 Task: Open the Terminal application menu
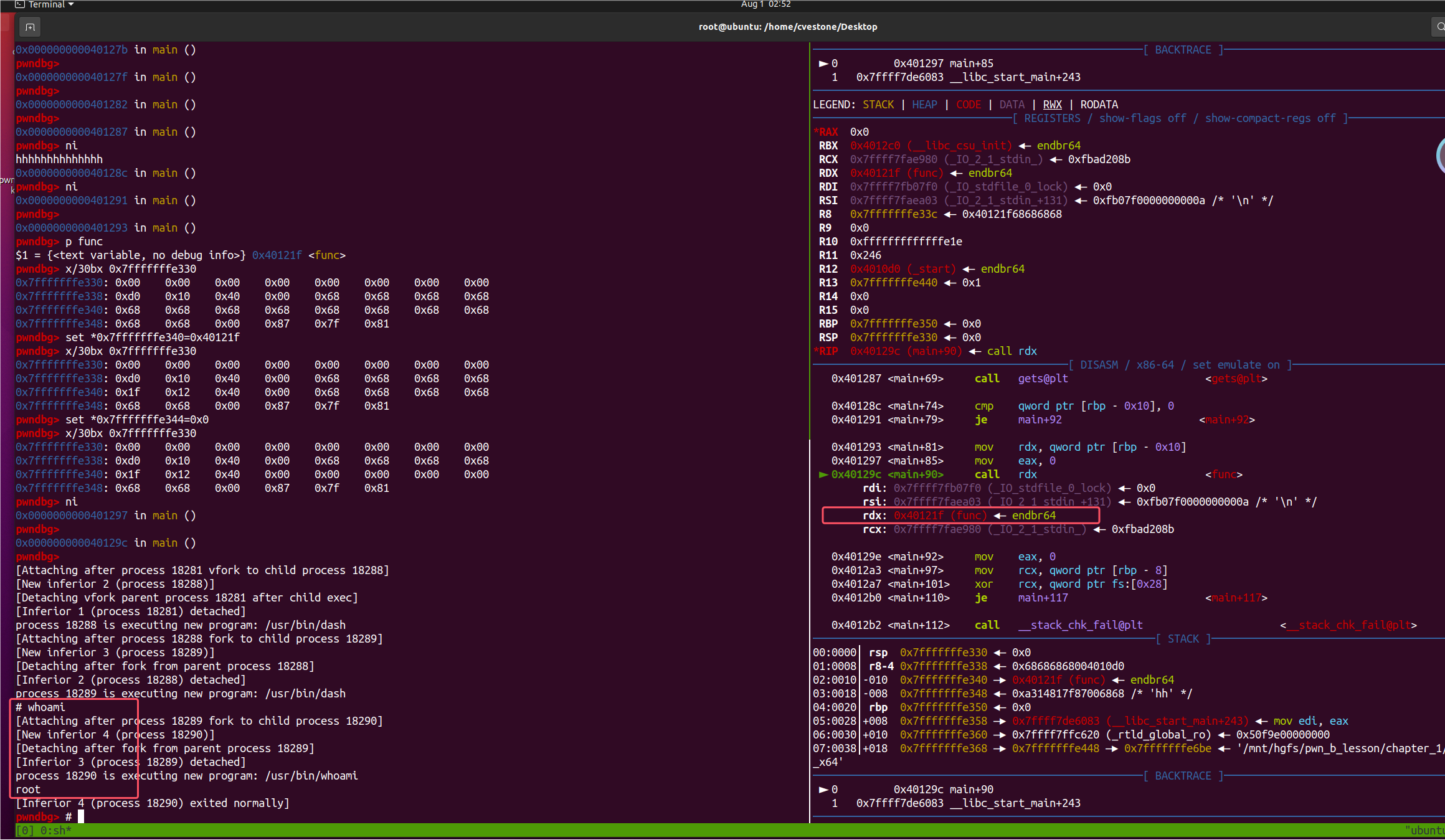tap(44, 4)
